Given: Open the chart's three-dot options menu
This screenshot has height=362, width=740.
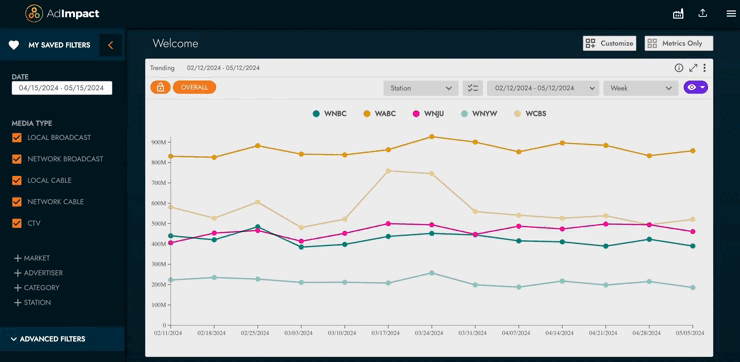Looking at the screenshot, I should 705,68.
